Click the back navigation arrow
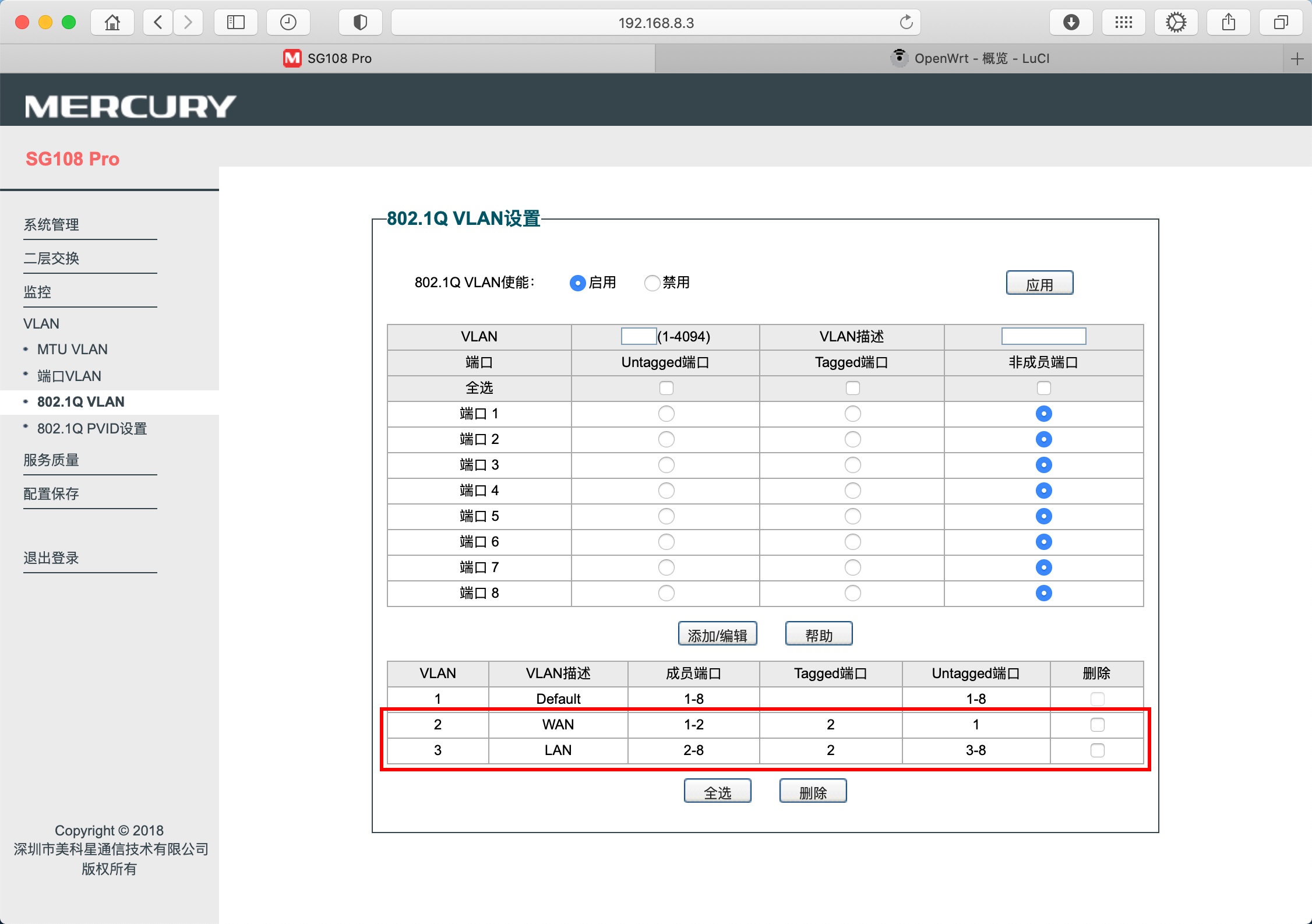The width and height of the screenshot is (1312, 924). click(157, 22)
